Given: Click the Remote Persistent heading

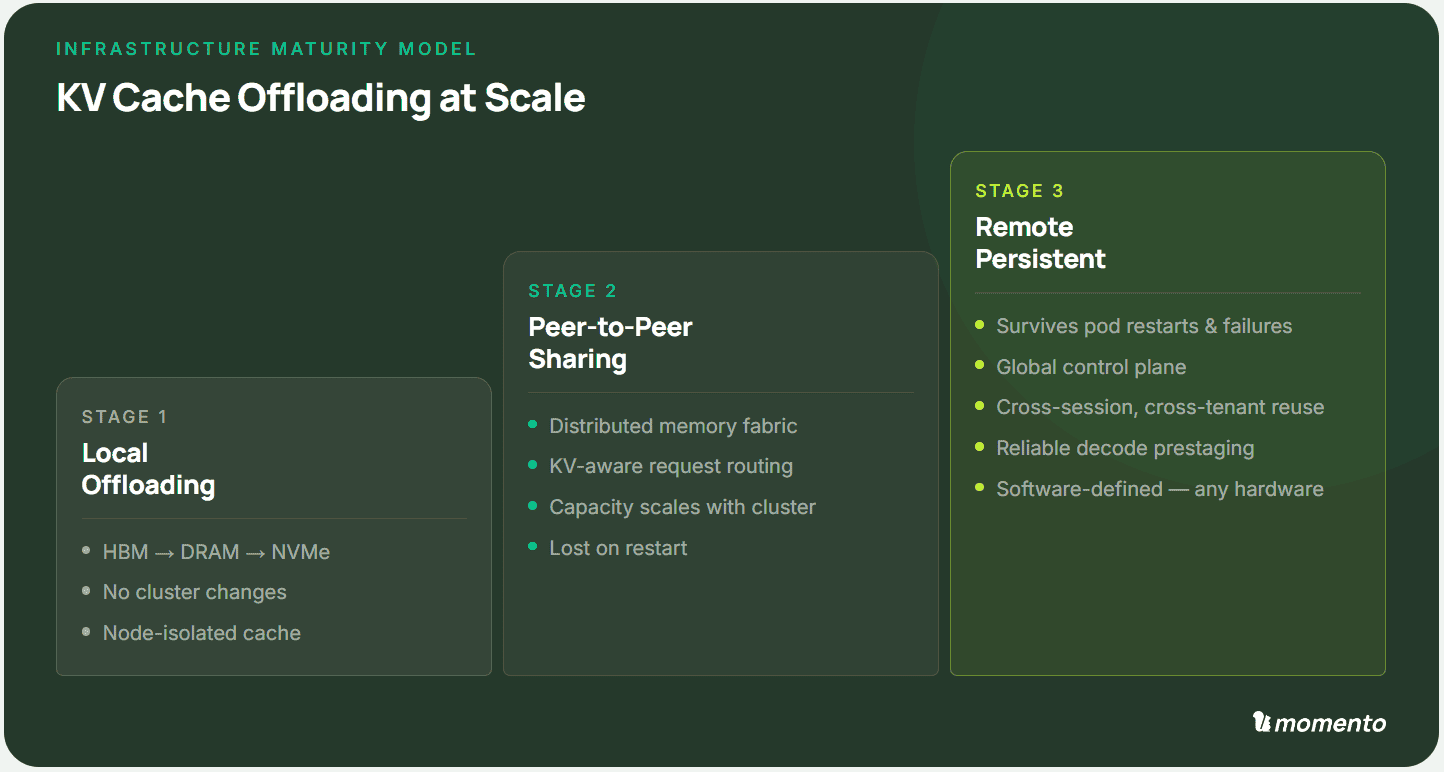Looking at the screenshot, I should (x=1041, y=243).
